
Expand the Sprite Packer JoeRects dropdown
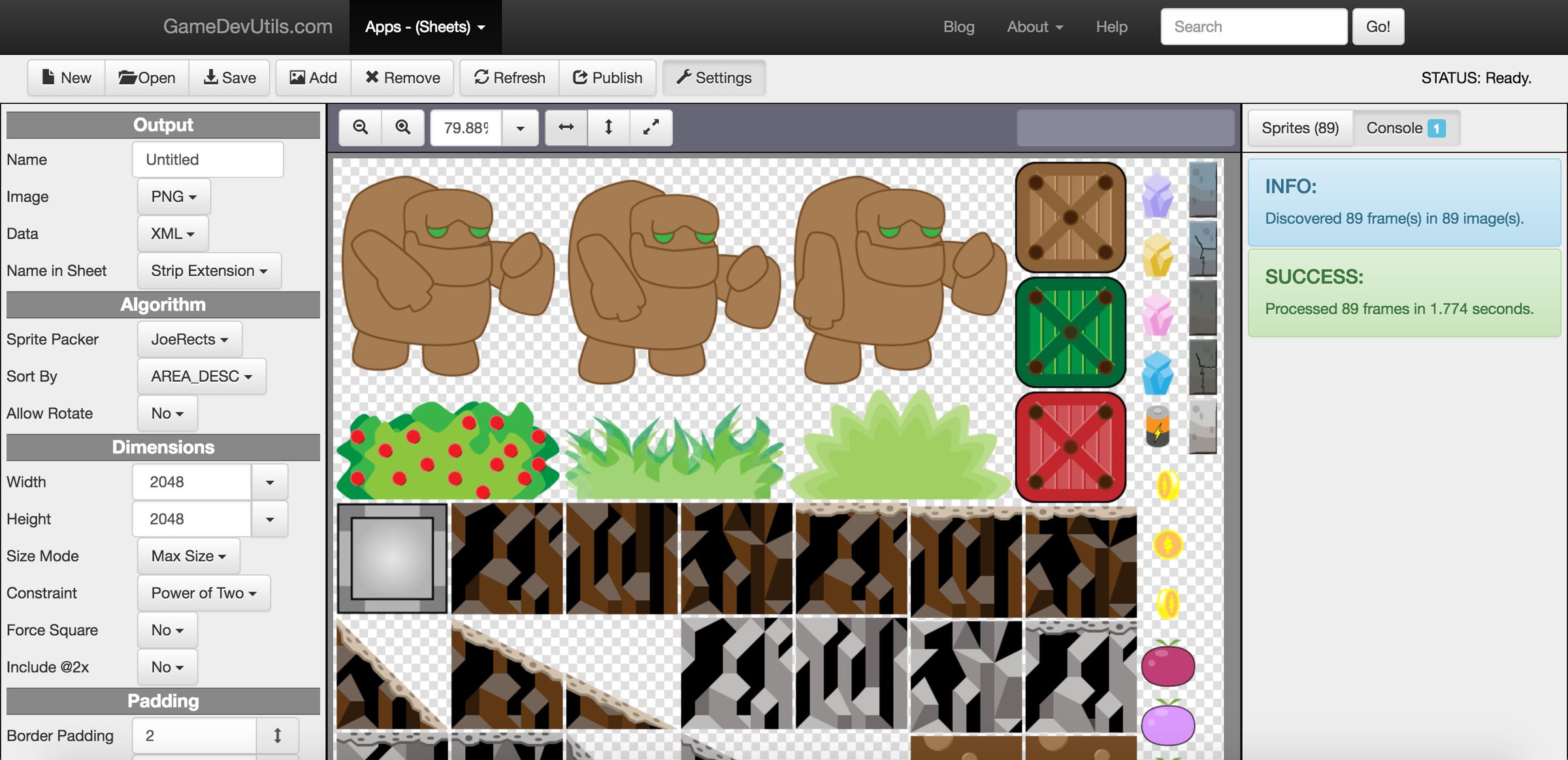coord(189,340)
